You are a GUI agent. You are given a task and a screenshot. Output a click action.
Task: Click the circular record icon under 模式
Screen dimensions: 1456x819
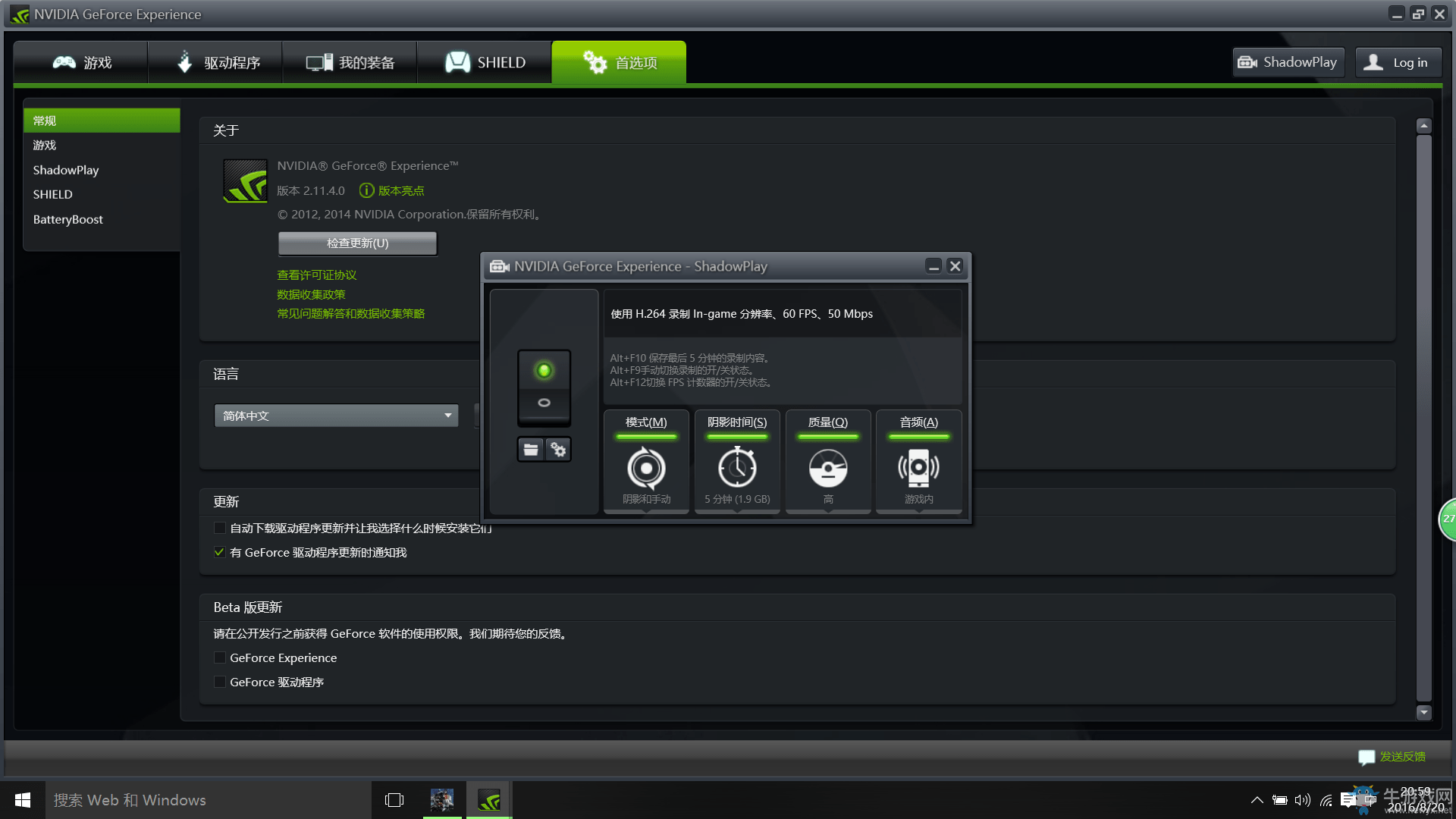646,468
